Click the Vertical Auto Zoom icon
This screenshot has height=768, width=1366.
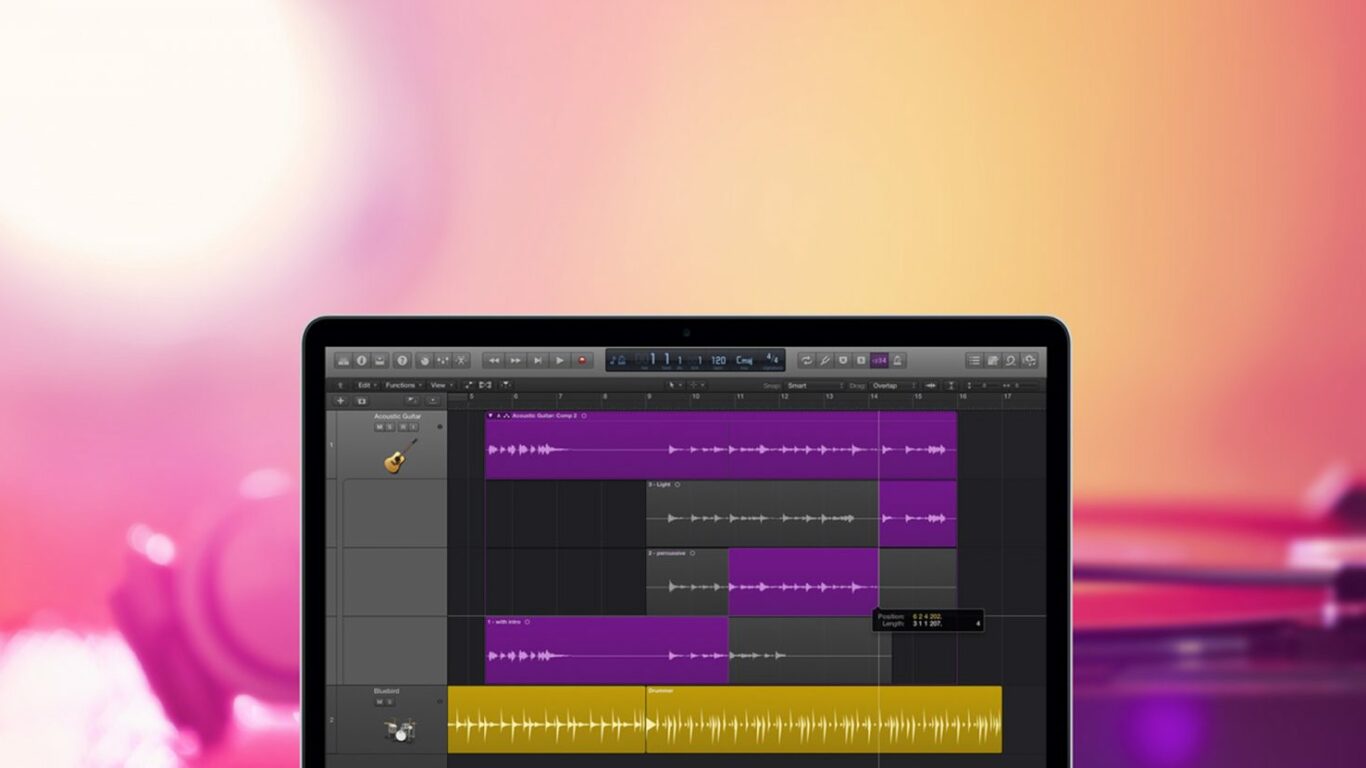click(x=951, y=385)
